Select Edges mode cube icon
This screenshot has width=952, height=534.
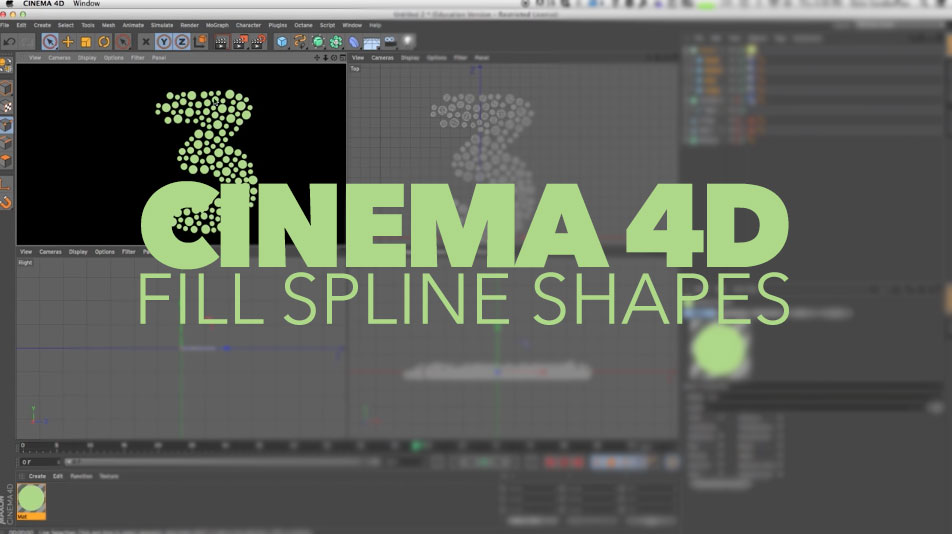coord(6,143)
